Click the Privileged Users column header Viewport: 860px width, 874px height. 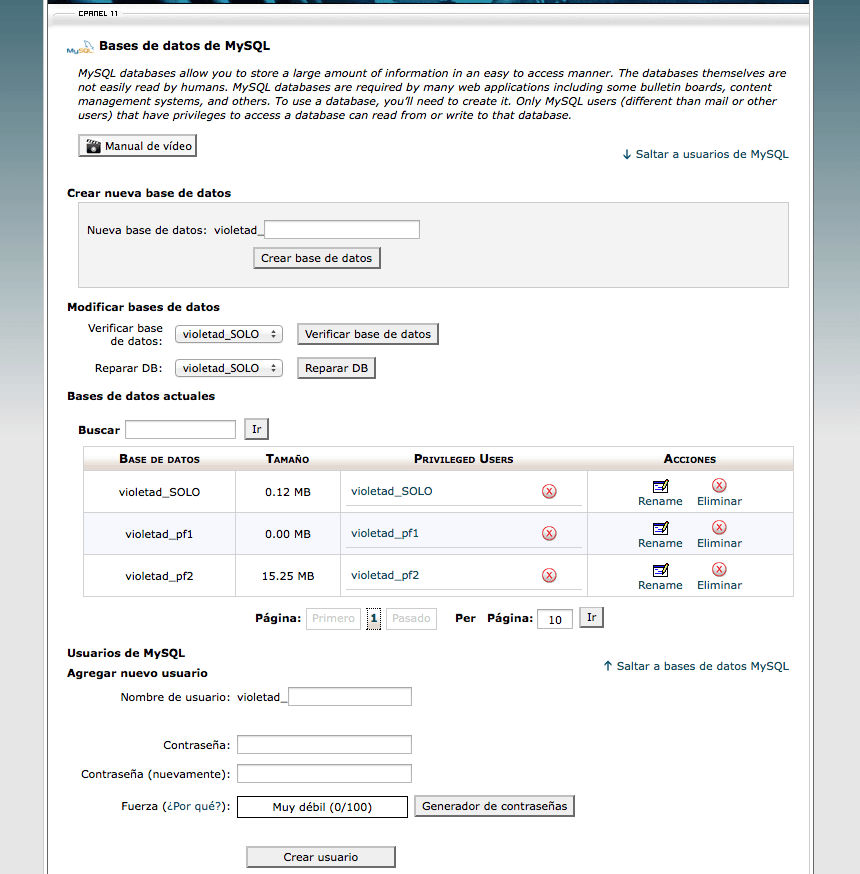coord(464,459)
